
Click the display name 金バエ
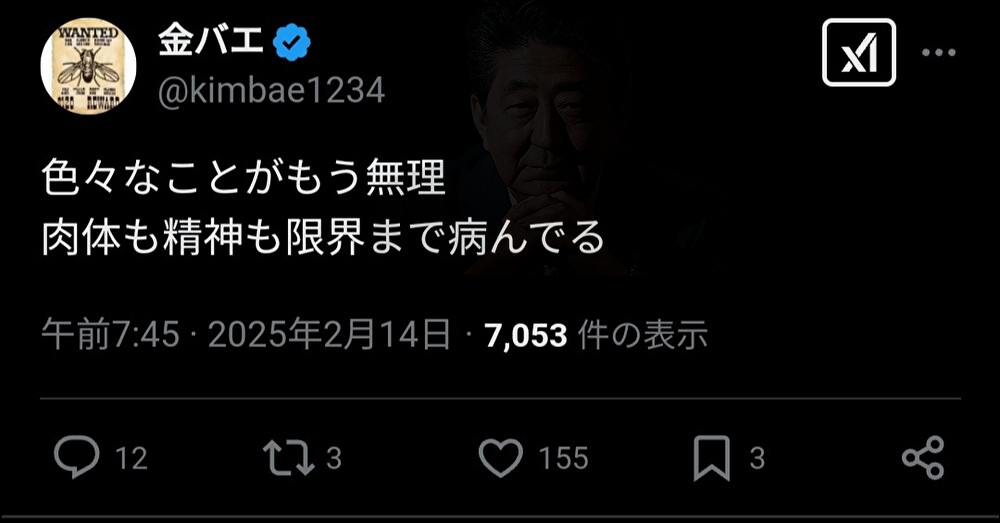tap(210, 42)
